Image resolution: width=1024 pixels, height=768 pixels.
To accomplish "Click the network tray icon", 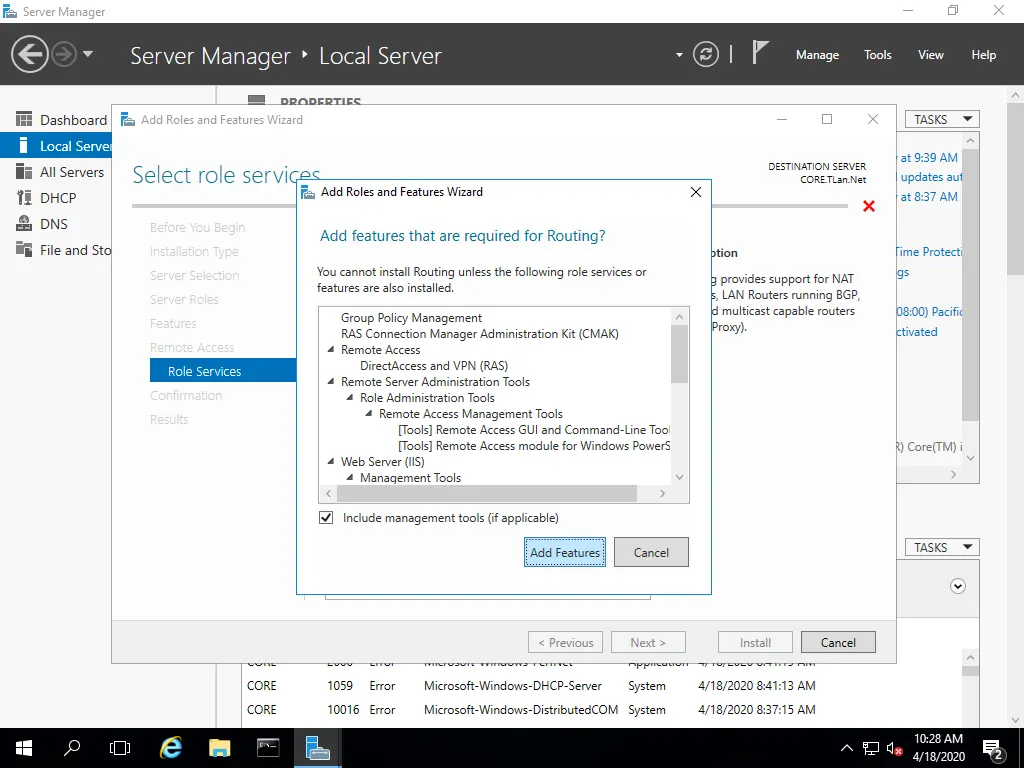I will point(871,748).
